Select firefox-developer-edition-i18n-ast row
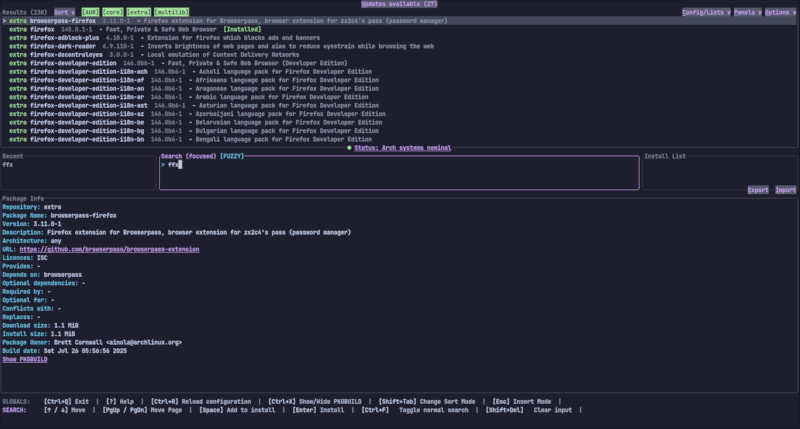 [x=399, y=106]
